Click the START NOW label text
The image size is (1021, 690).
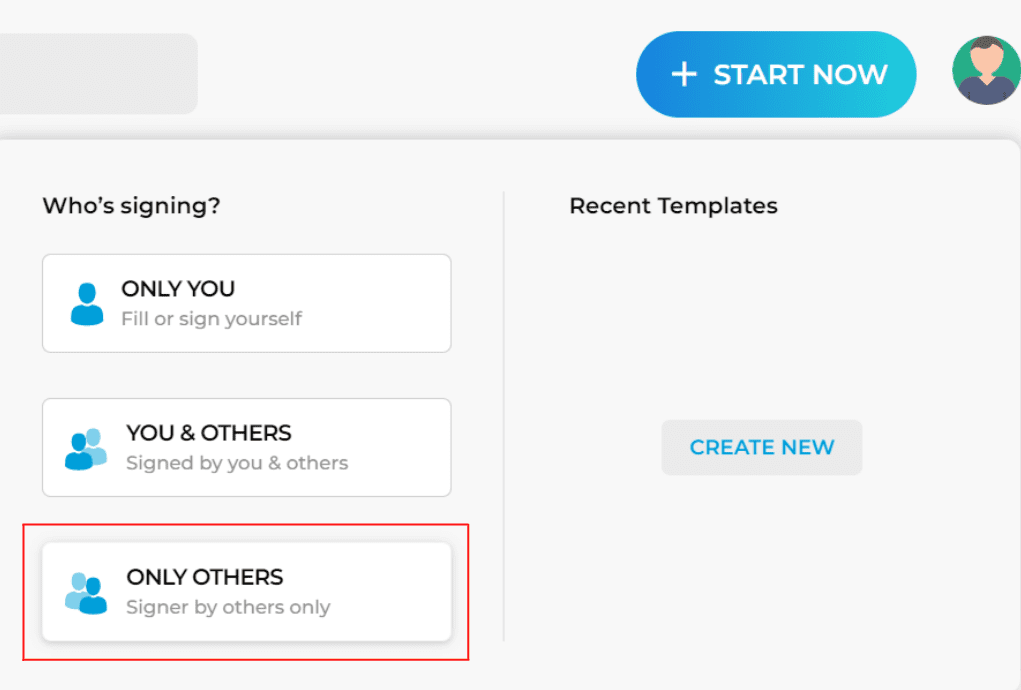[x=800, y=74]
